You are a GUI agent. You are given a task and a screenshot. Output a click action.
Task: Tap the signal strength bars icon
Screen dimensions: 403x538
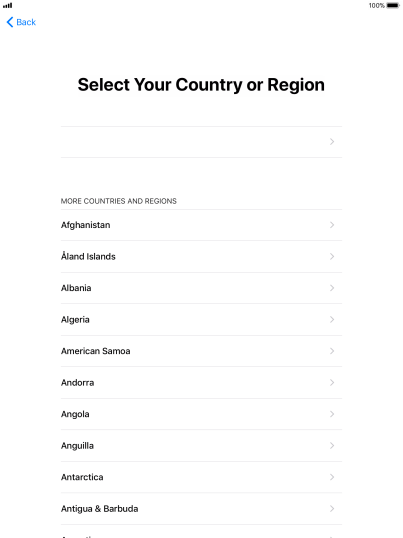click(x=8, y=5)
